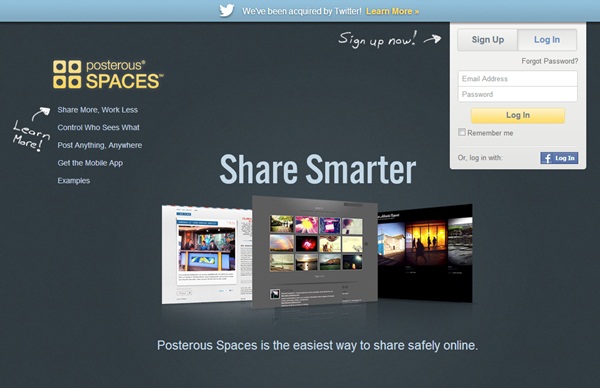
Task: Click the Facebook Log In button
Action: click(559, 158)
